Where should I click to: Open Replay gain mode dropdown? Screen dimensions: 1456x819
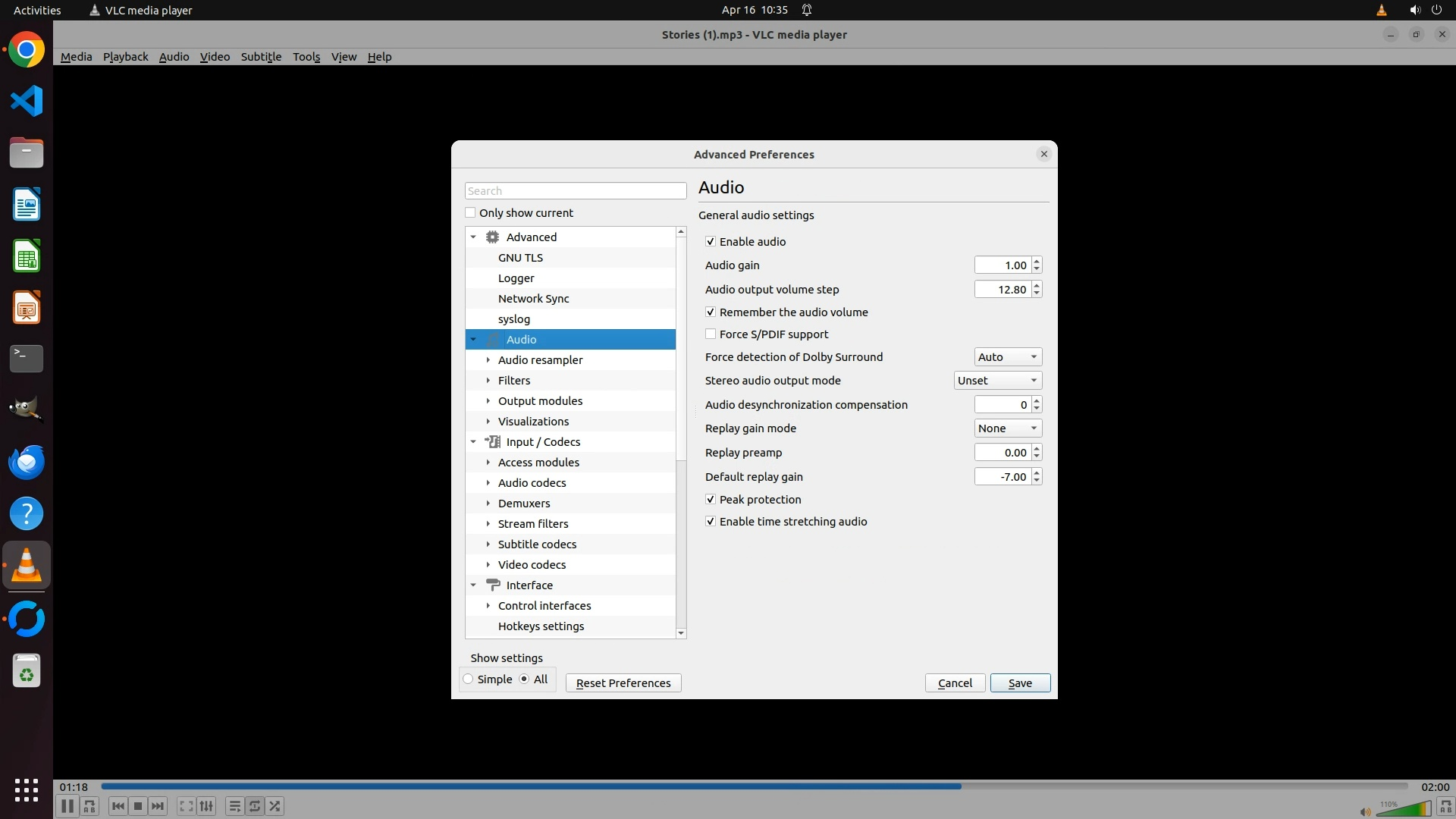1007,428
